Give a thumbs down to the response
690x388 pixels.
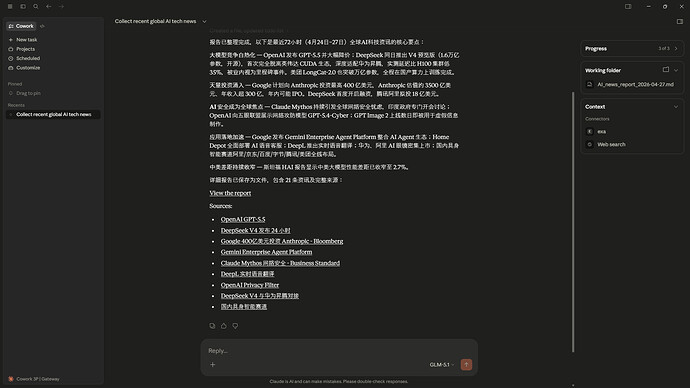click(x=235, y=326)
